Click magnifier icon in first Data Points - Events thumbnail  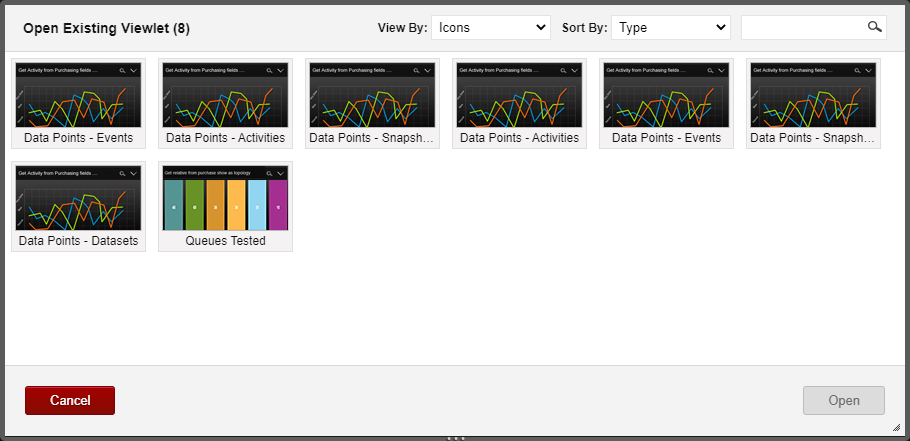point(122,70)
